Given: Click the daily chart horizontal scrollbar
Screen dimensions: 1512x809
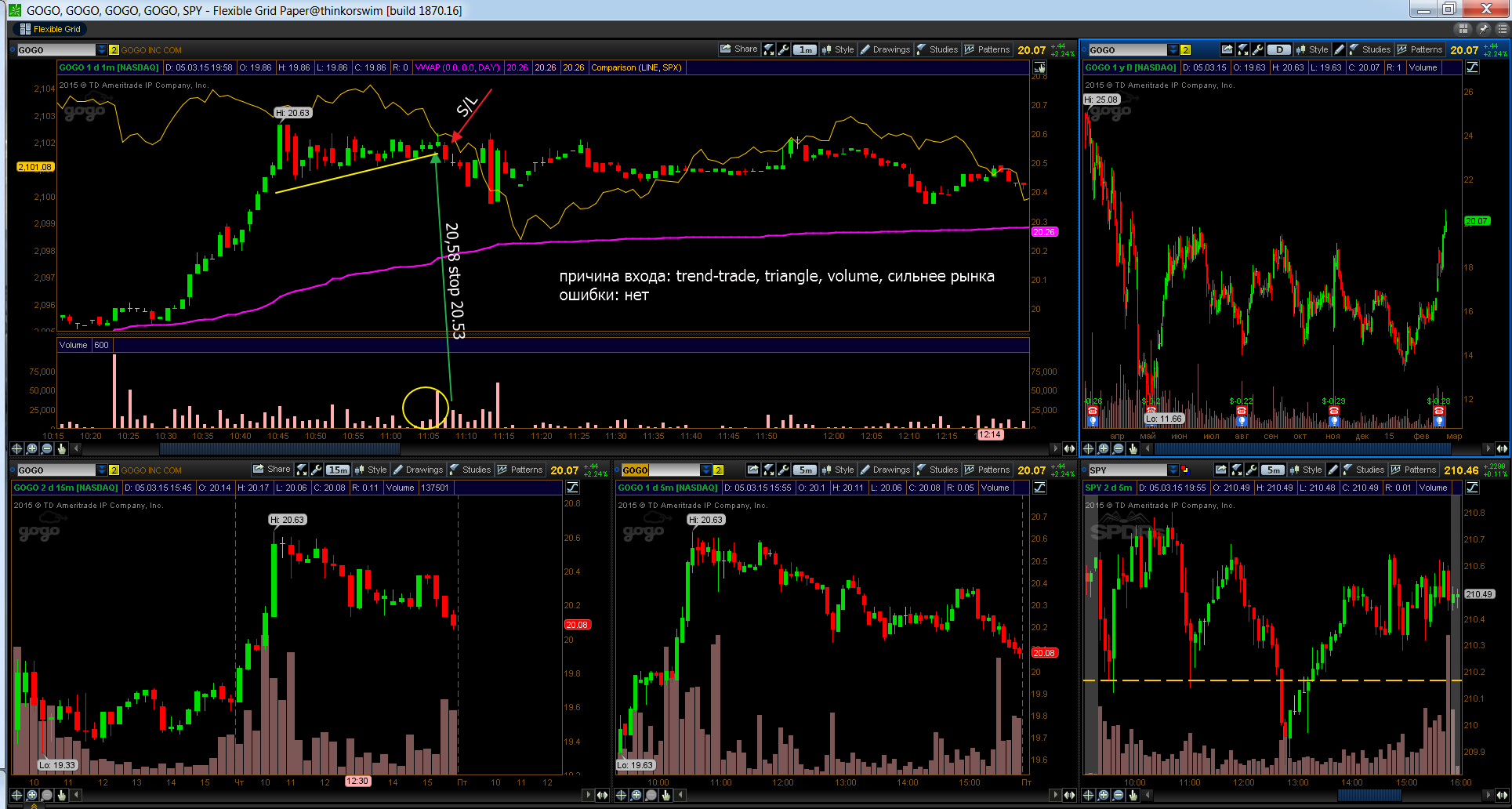Looking at the screenshot, I should tap(1303, 448).
